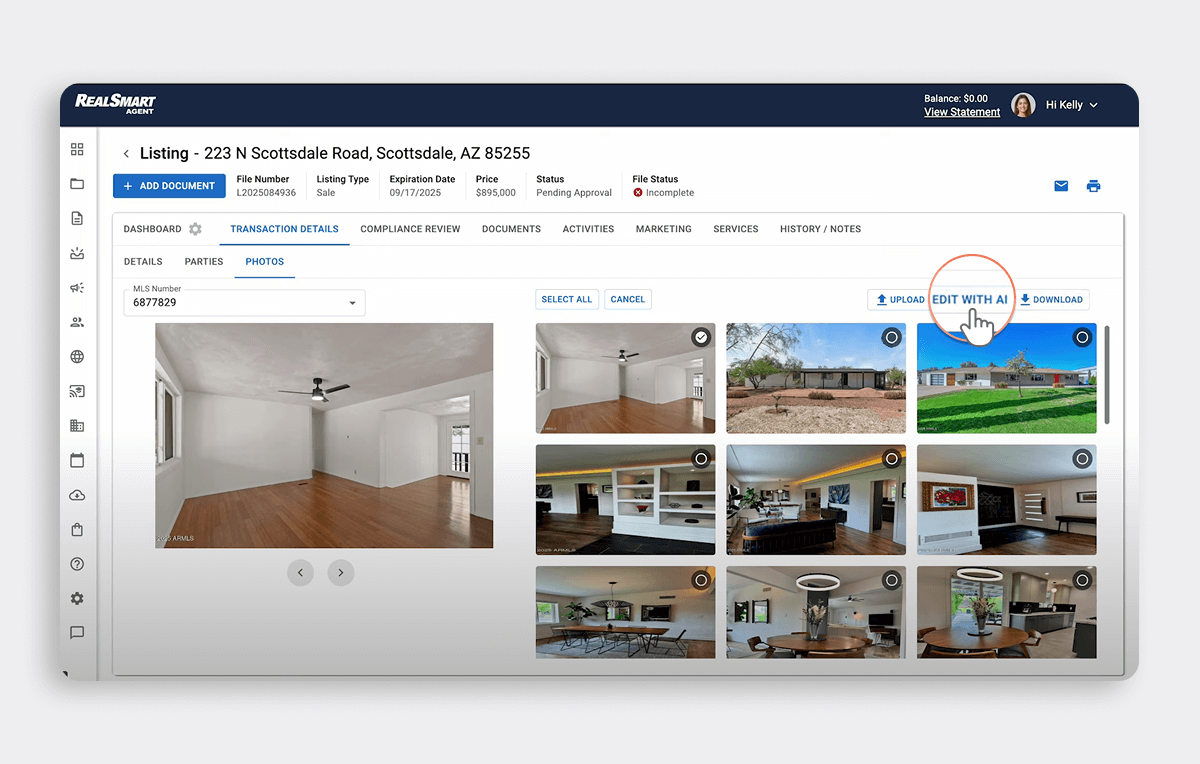Click the Edit With AI button

coord(970,299)
